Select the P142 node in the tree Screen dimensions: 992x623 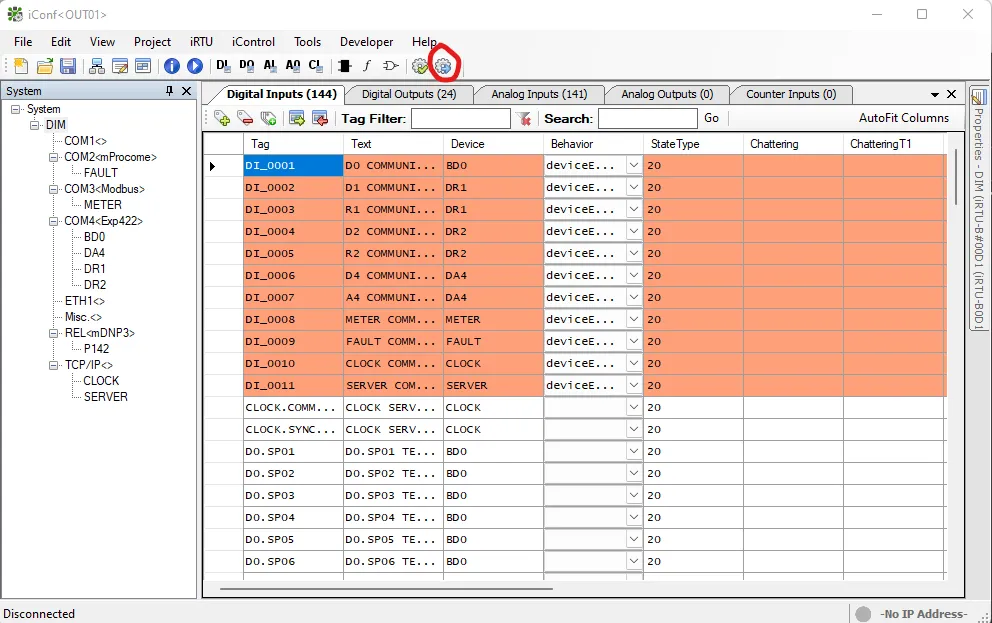coord(96,349)
